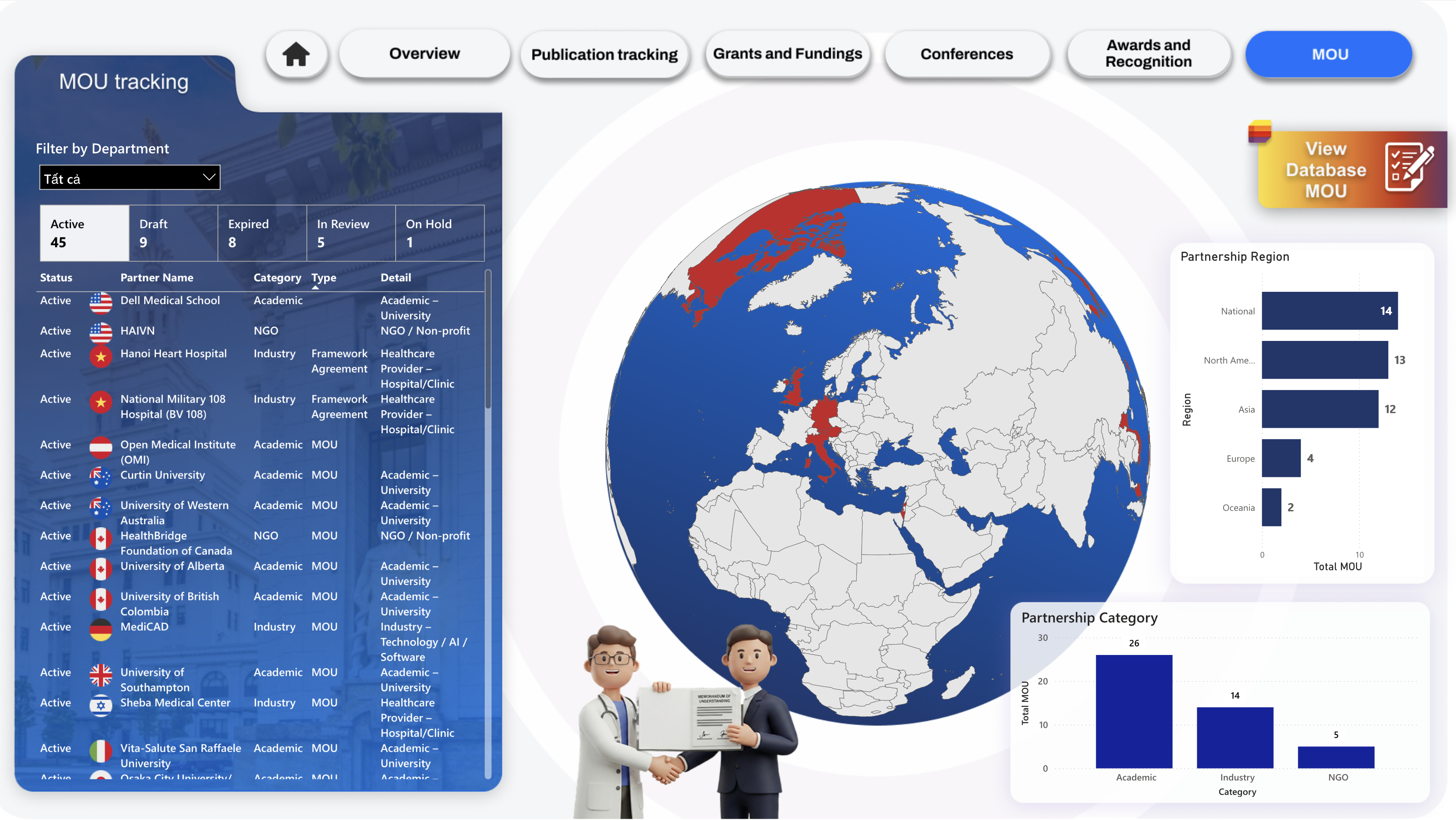Click the Type column header sort arrow
Image resolution: width=1456 pixels, height=820 pixels.
coord(316,288)
